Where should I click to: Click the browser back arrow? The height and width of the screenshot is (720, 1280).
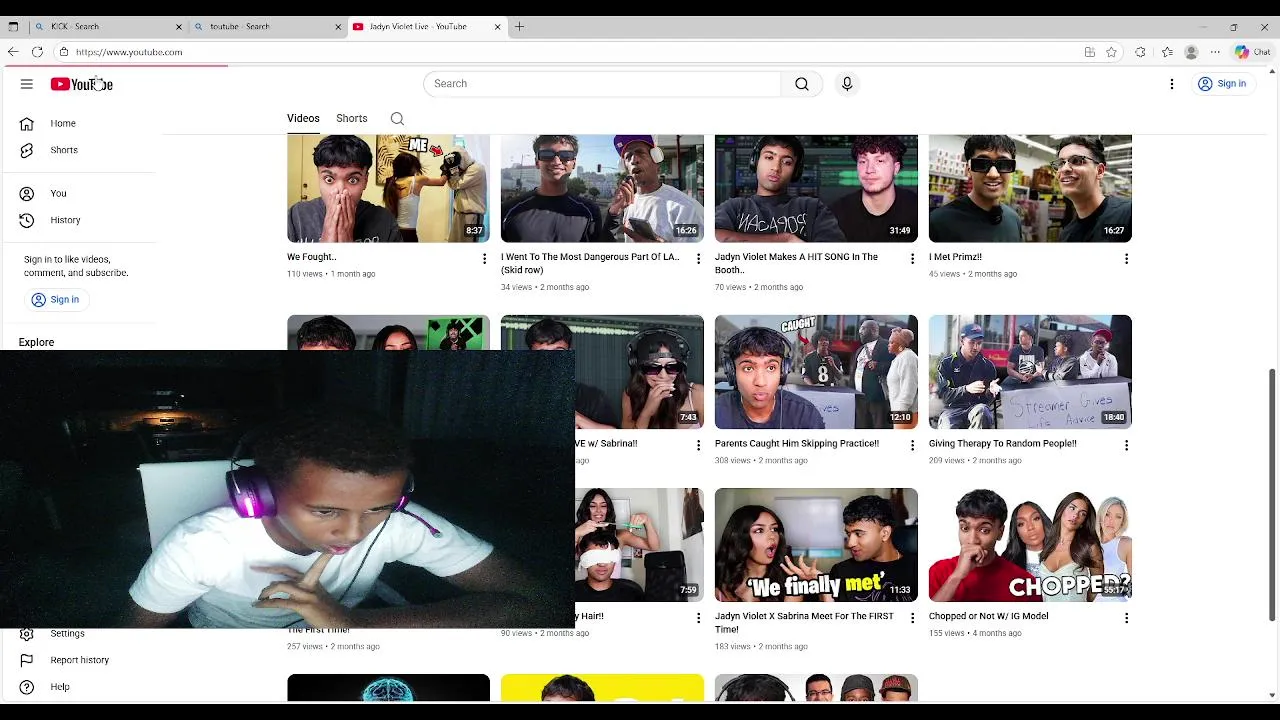point(13,52)
